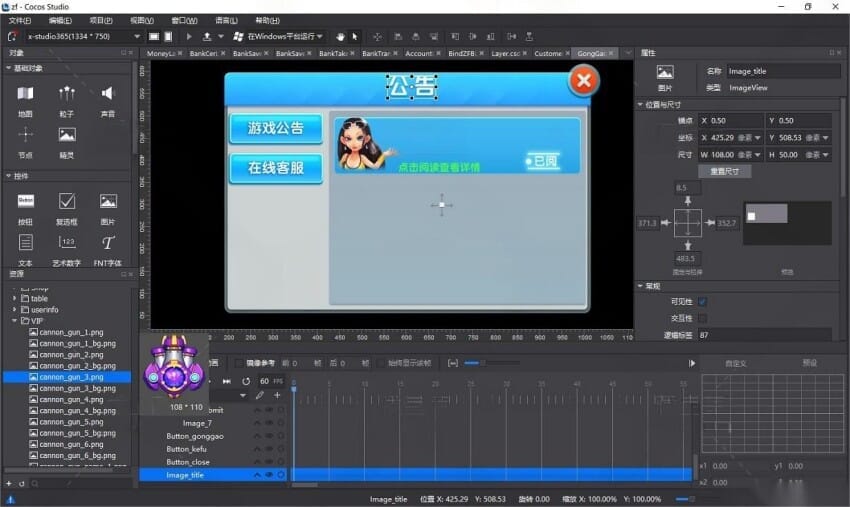This screenshot has width=850, height=507.
Task: Click the play preview button in toolbar
Action: tap(189, 36)
